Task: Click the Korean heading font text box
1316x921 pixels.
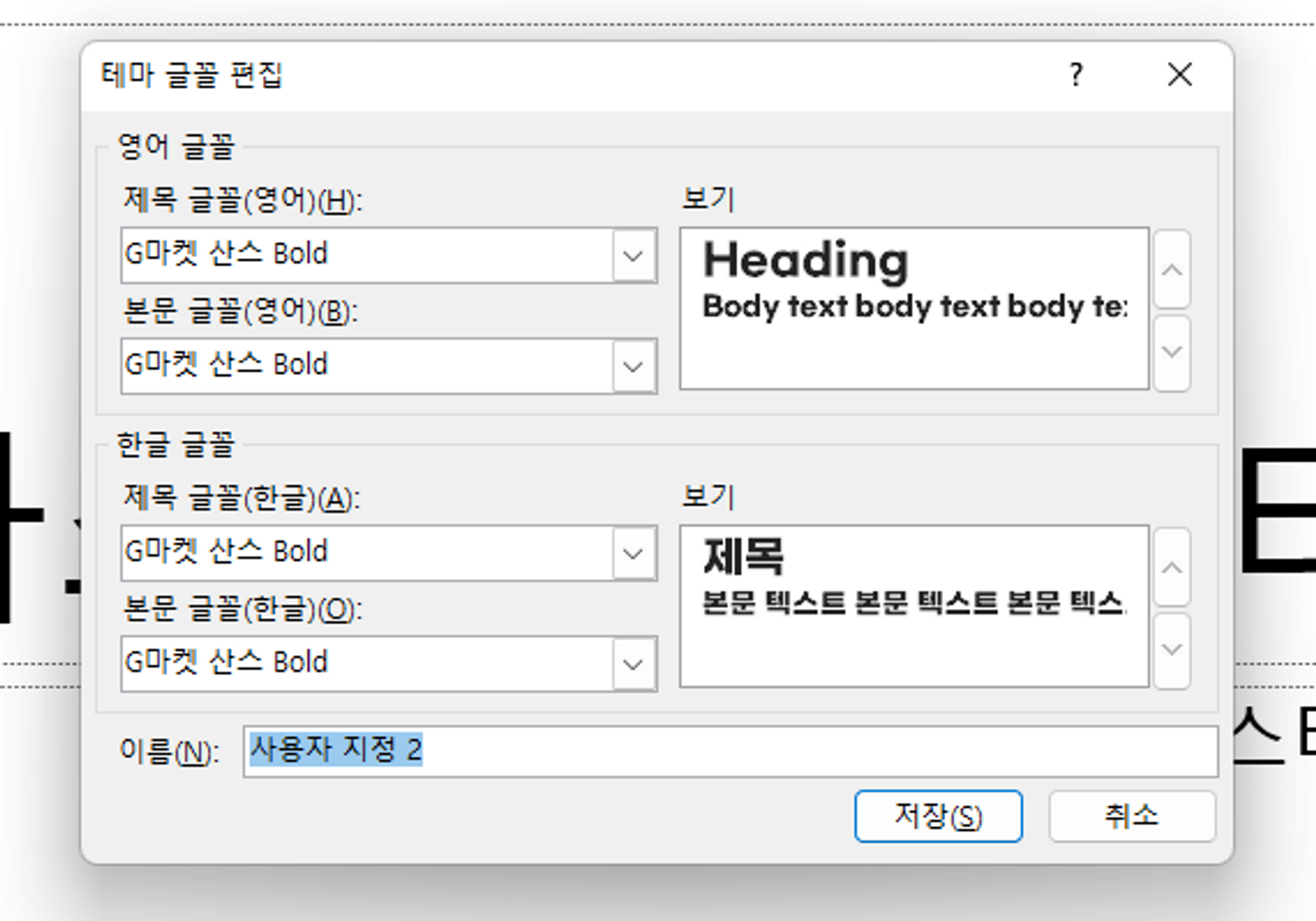Action: [366, 553]
